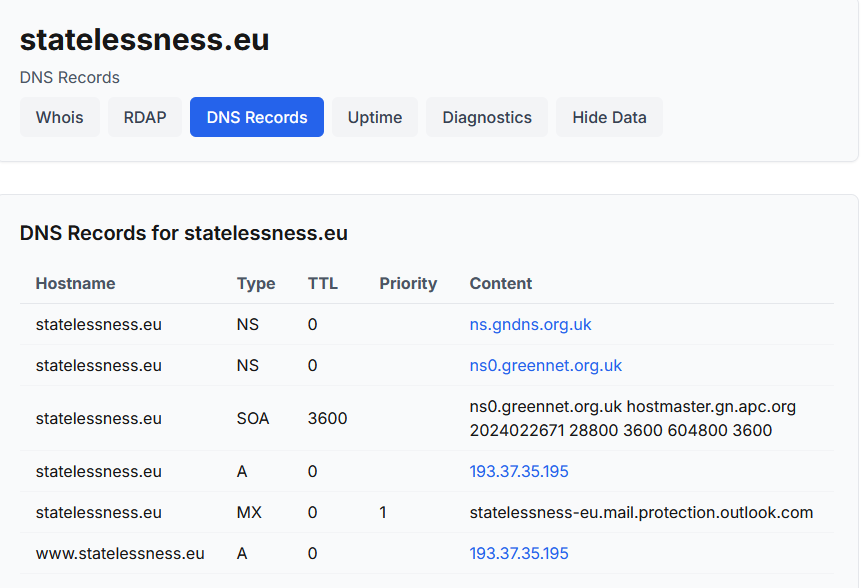
Task: Go to the Uptime tab
Action: tap(375, 117)
